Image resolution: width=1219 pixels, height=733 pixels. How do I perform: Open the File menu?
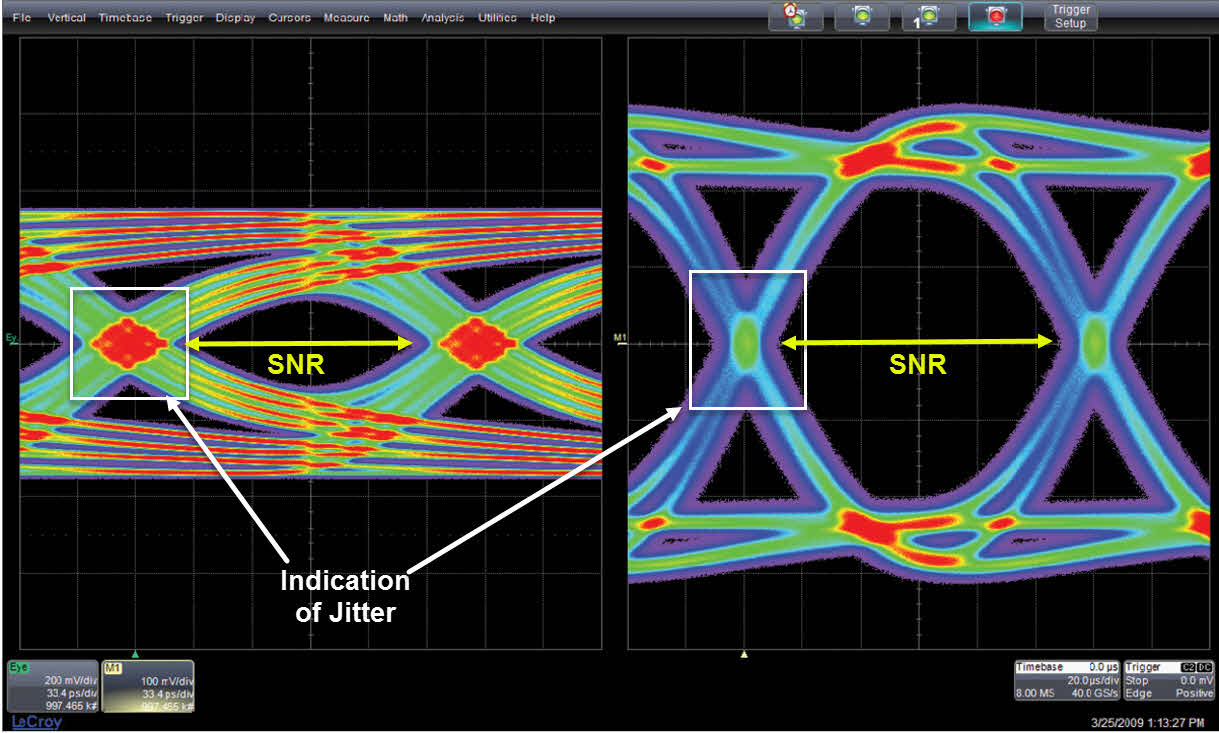pyautogui.click(x=21, y=18)
